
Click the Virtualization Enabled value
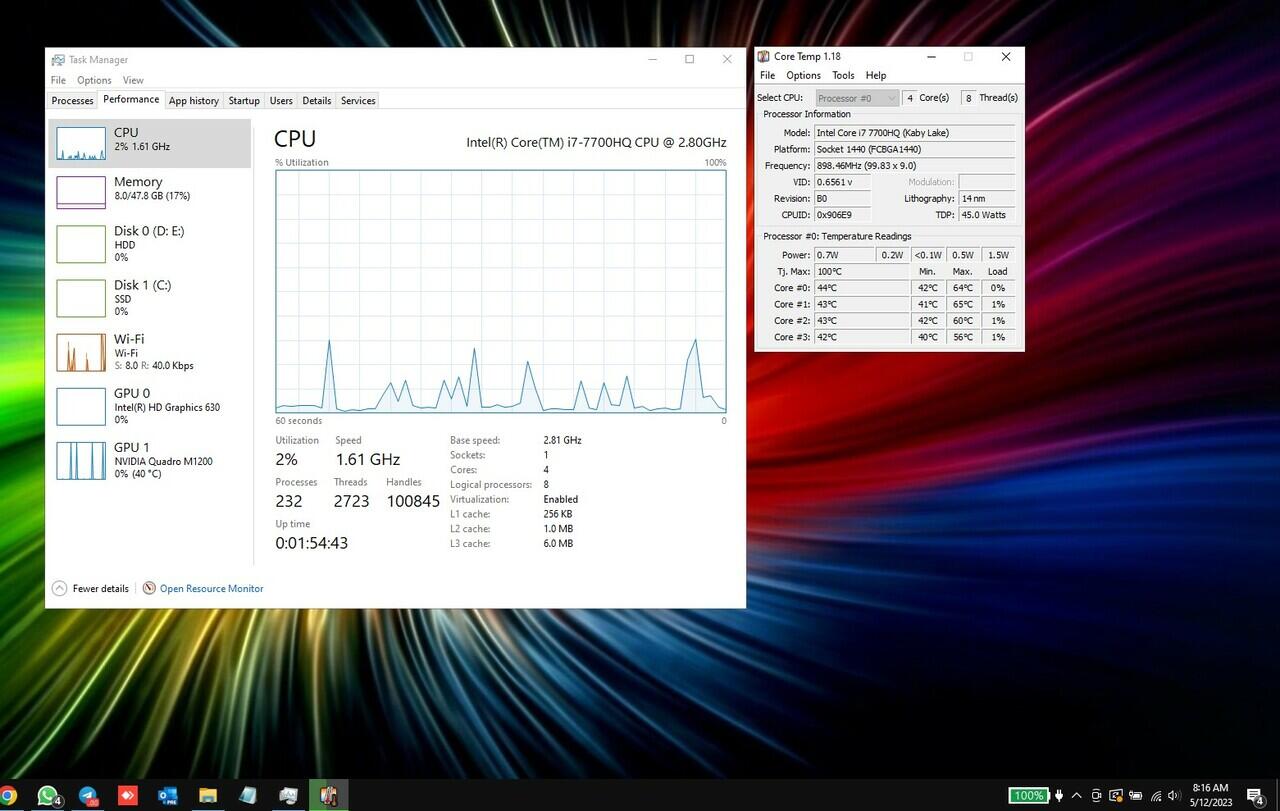(x=561, y=499)
